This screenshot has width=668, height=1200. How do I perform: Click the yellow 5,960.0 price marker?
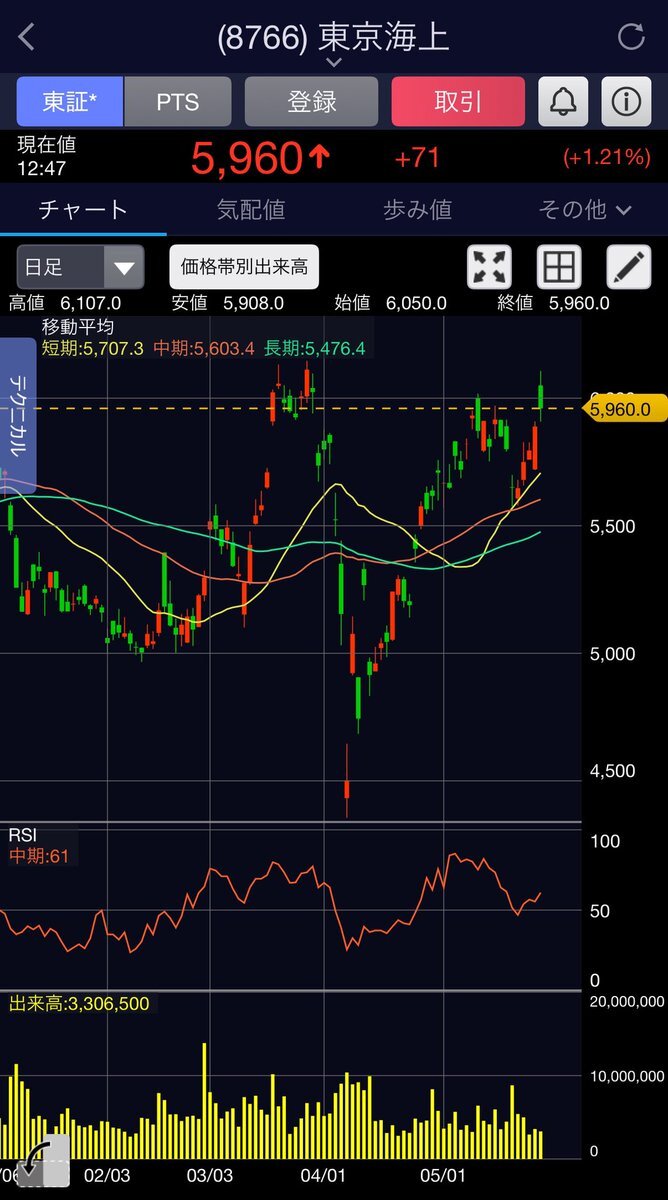[621, 408]
